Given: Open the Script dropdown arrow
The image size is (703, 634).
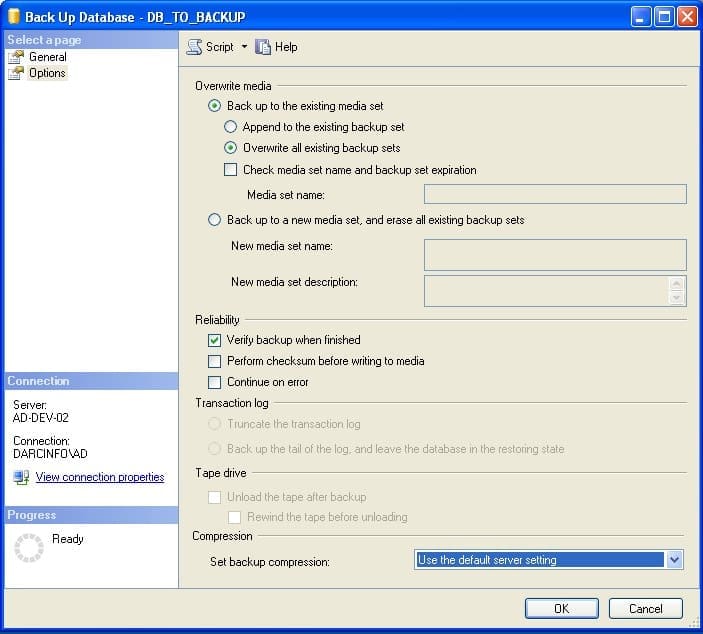Looking at the screenshot, I should (244, 46).
